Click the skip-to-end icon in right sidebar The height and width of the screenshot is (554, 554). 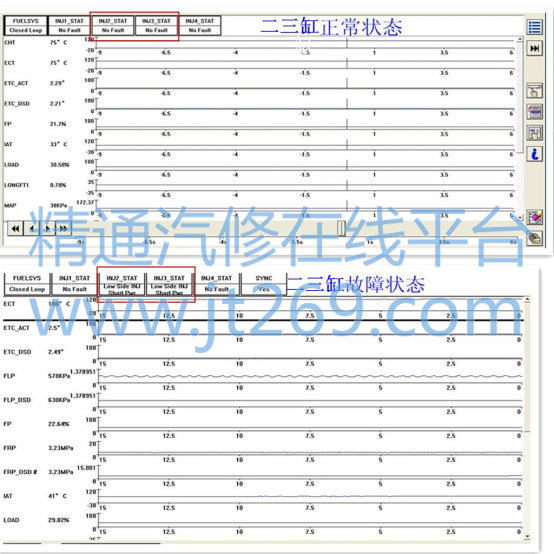click(x=534, y=48)
